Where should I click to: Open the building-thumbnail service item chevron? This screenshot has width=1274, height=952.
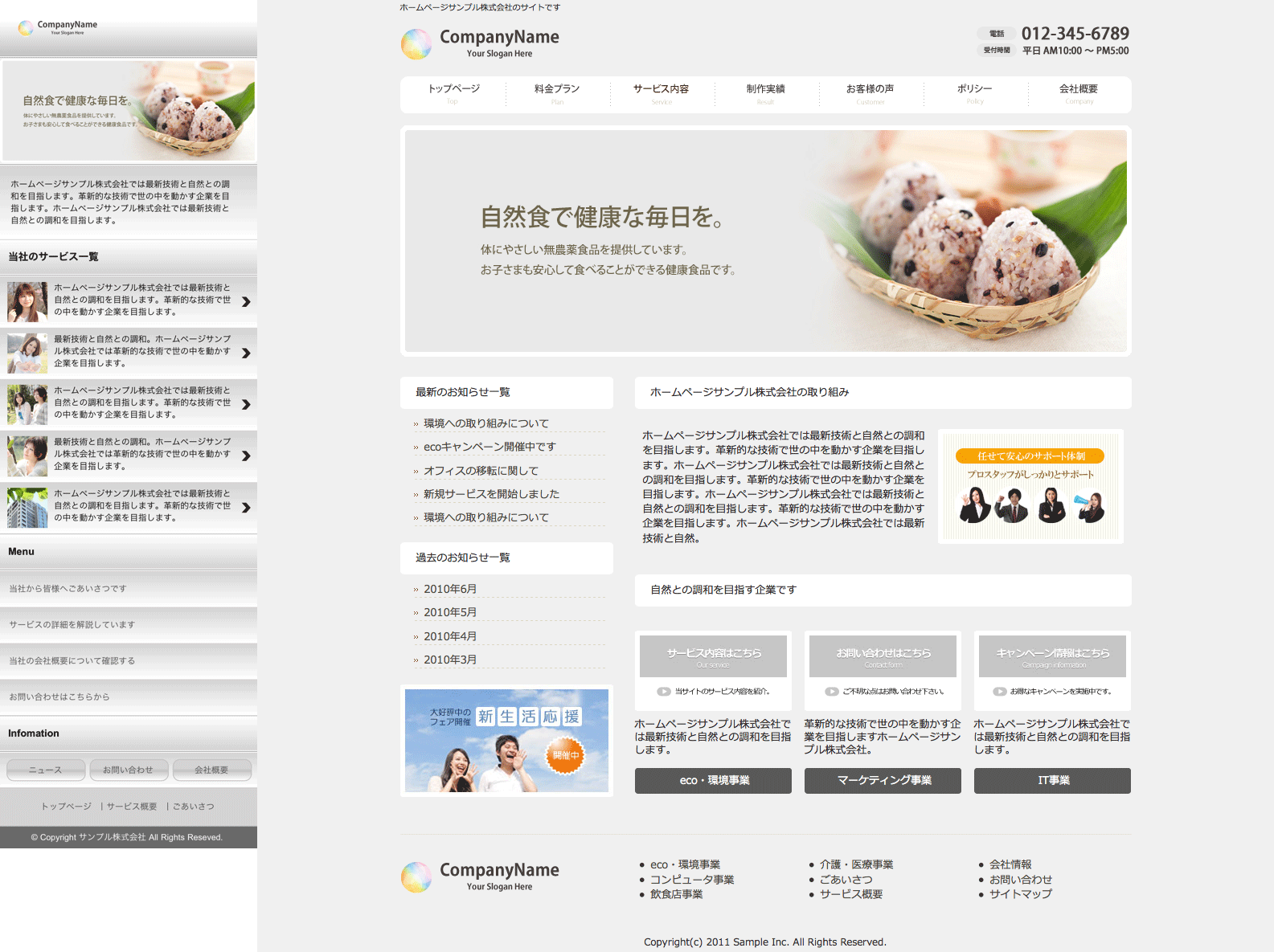pos(246,508)
